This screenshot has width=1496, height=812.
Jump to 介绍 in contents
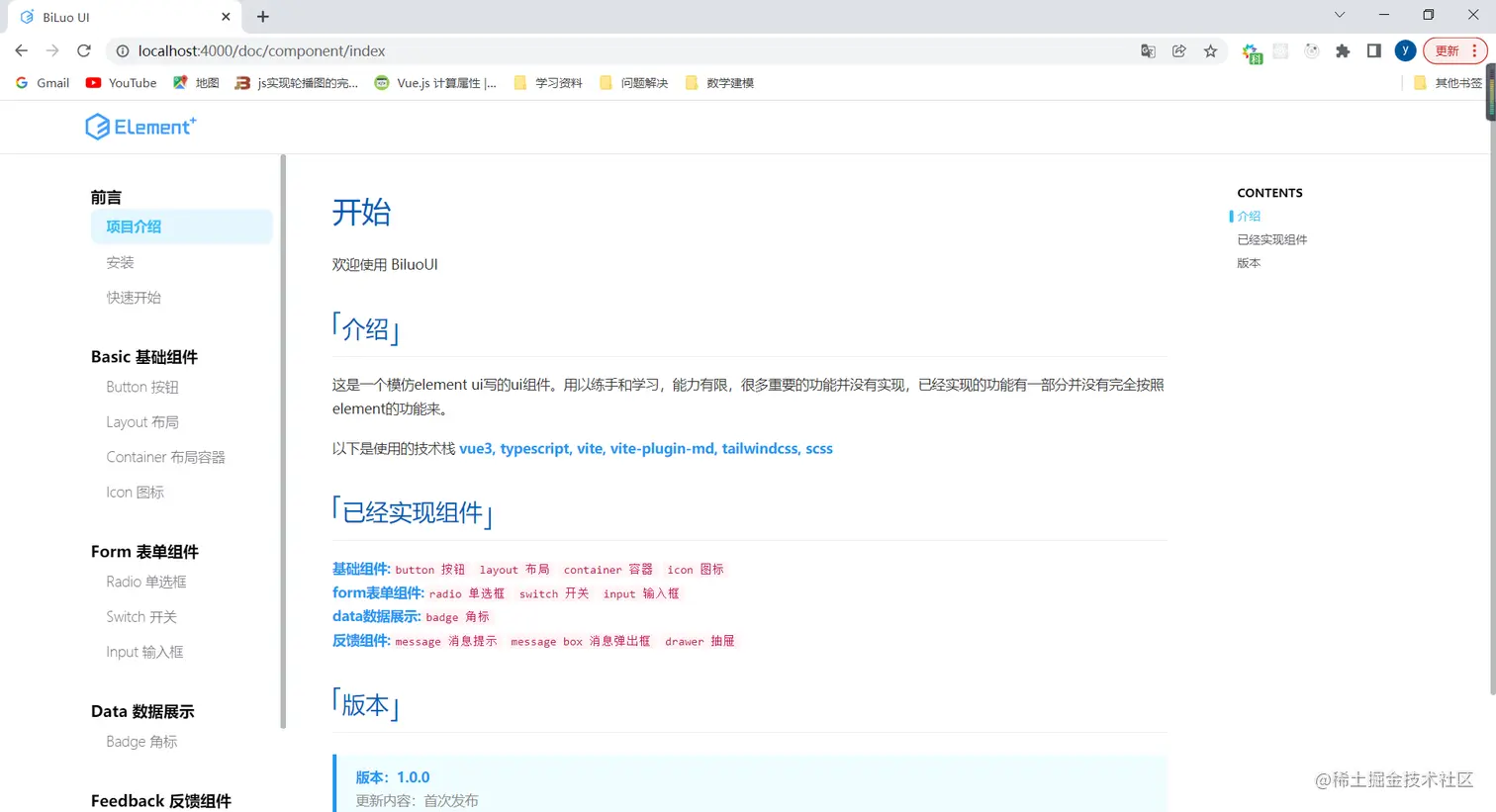(x=1249, y=216)
